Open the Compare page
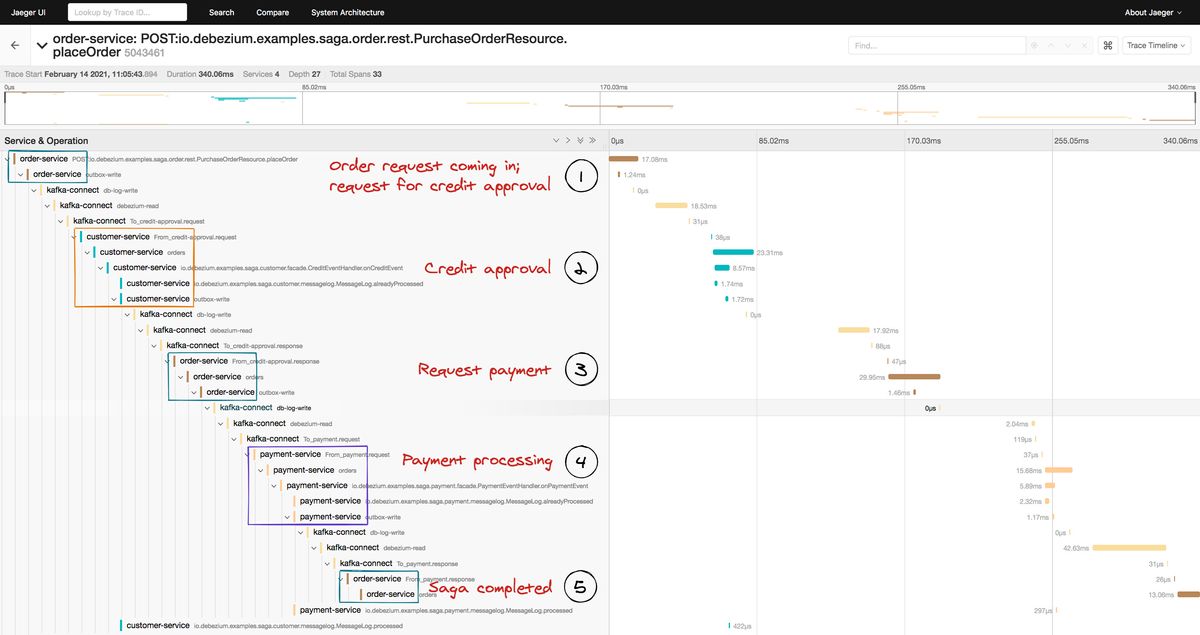1200x635 pixels. pyautogui.click(x=272, y=12)
